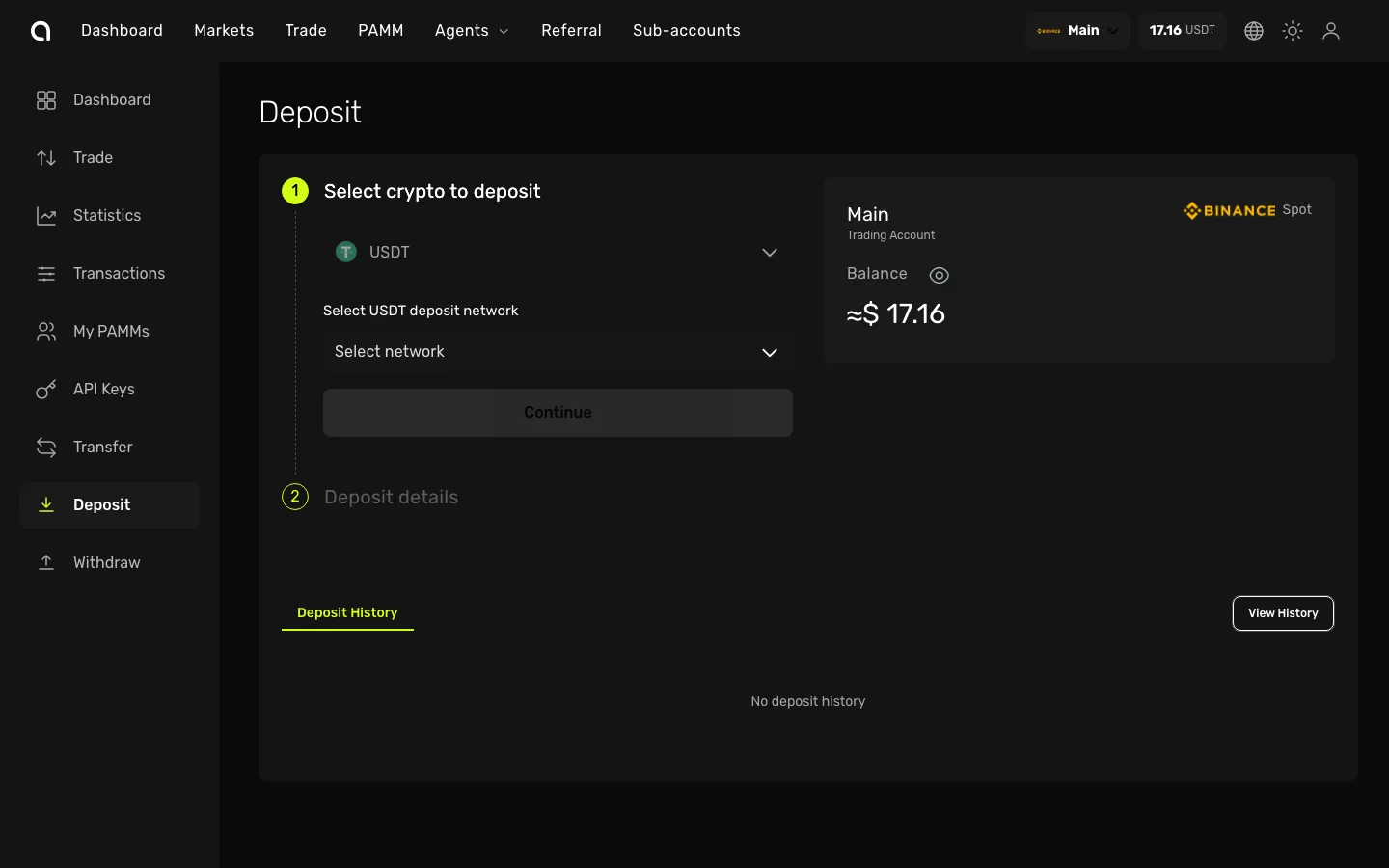Screen dimensions: 1389x868
Task: Click the site logo in the top-left corner
Action: (41, 31)
